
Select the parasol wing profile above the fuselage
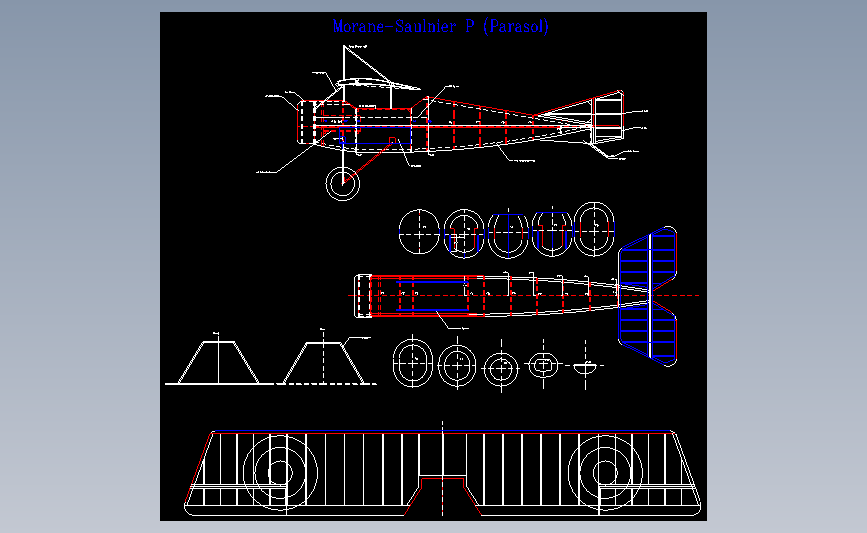(377, 83)
